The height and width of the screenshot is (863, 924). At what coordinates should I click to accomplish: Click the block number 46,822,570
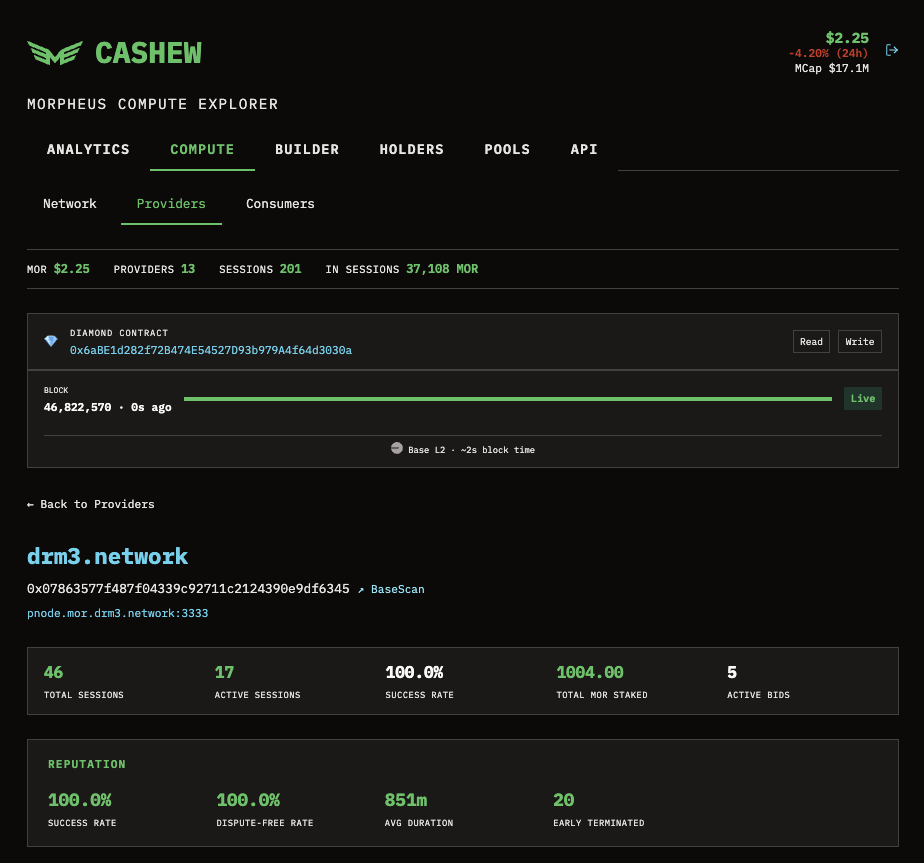(77, 407)
